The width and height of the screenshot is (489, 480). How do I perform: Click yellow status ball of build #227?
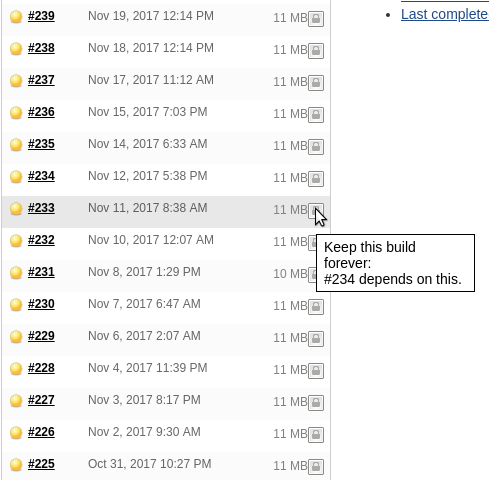[16, 401]
